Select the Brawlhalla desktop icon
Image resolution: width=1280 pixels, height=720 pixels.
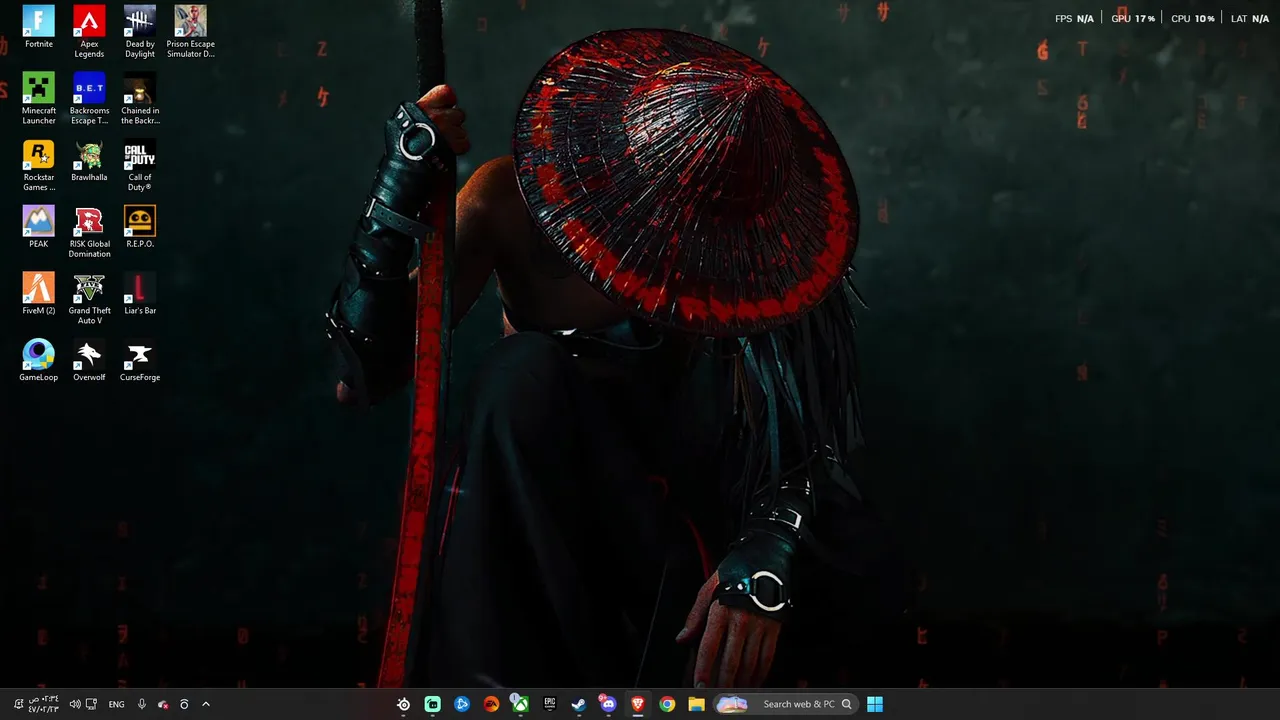coord(89,161)
